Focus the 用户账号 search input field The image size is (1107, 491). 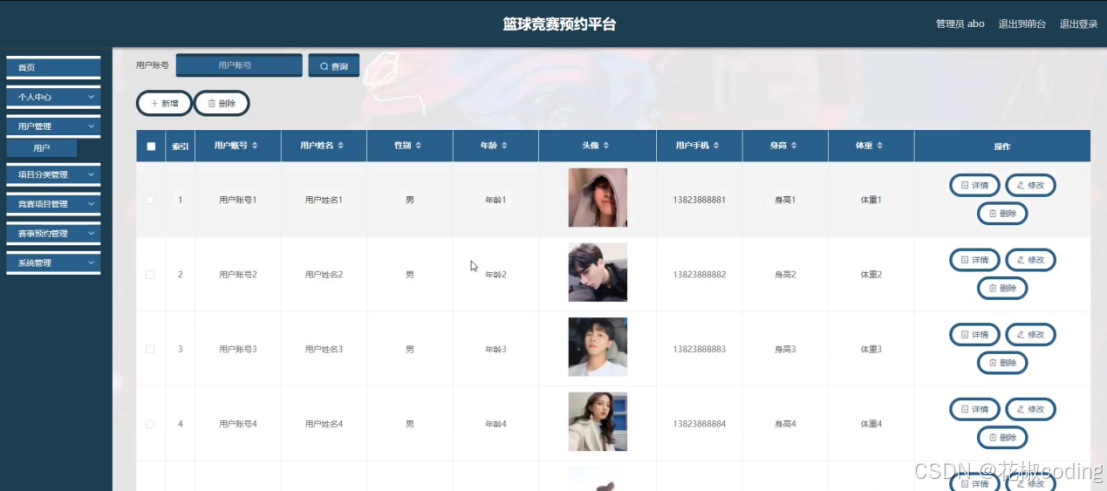tap(239, 65)
